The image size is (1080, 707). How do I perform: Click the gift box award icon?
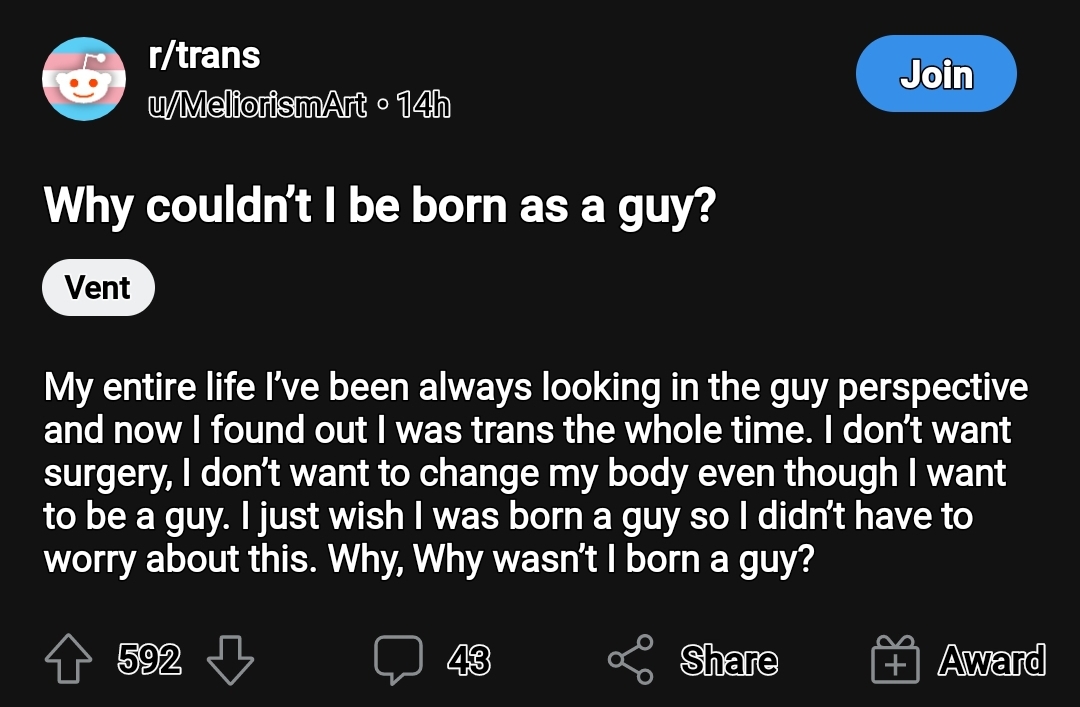tap(895, 659)
